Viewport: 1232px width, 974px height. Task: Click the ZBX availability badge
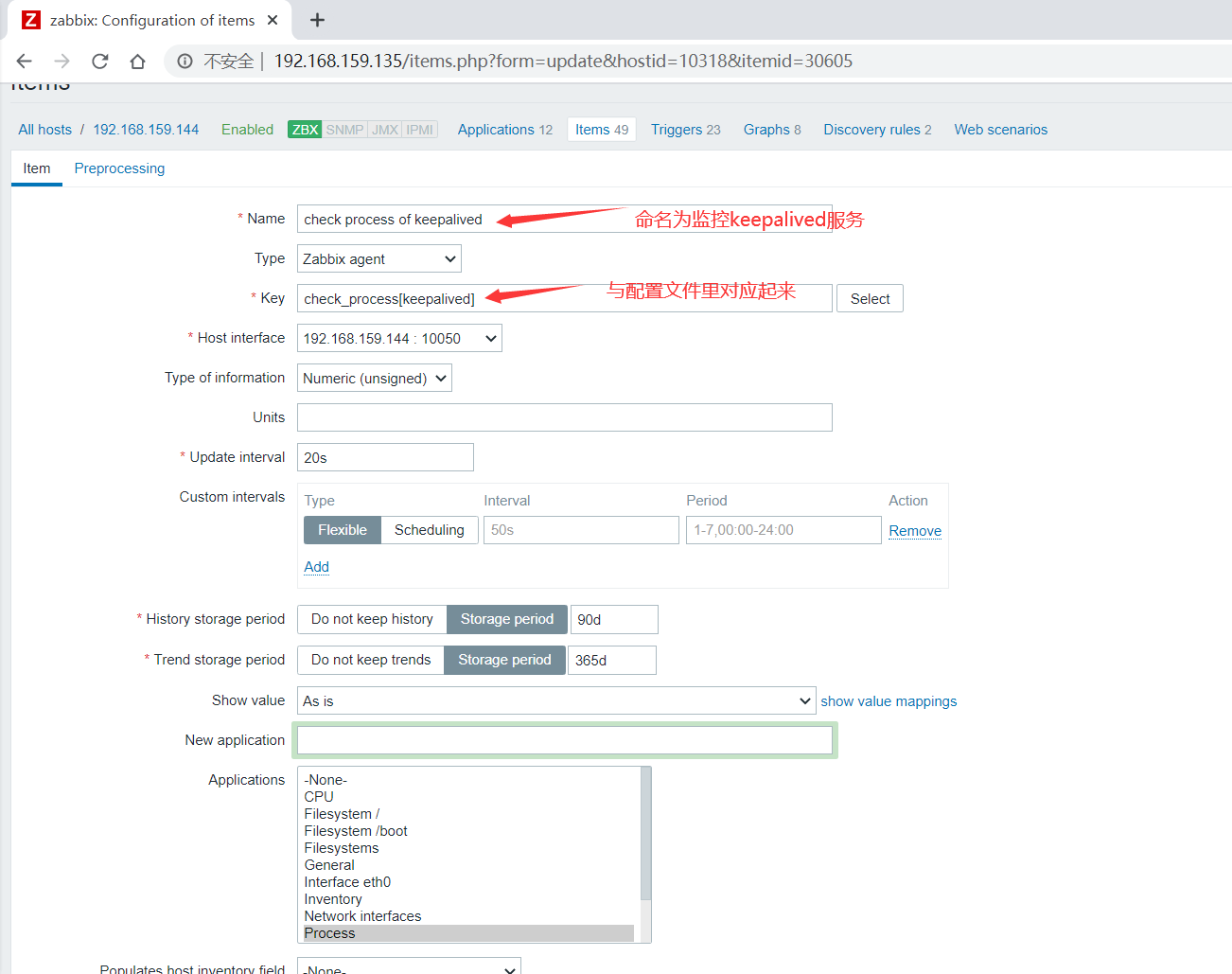pyautogui.click(x=305, y=130)
